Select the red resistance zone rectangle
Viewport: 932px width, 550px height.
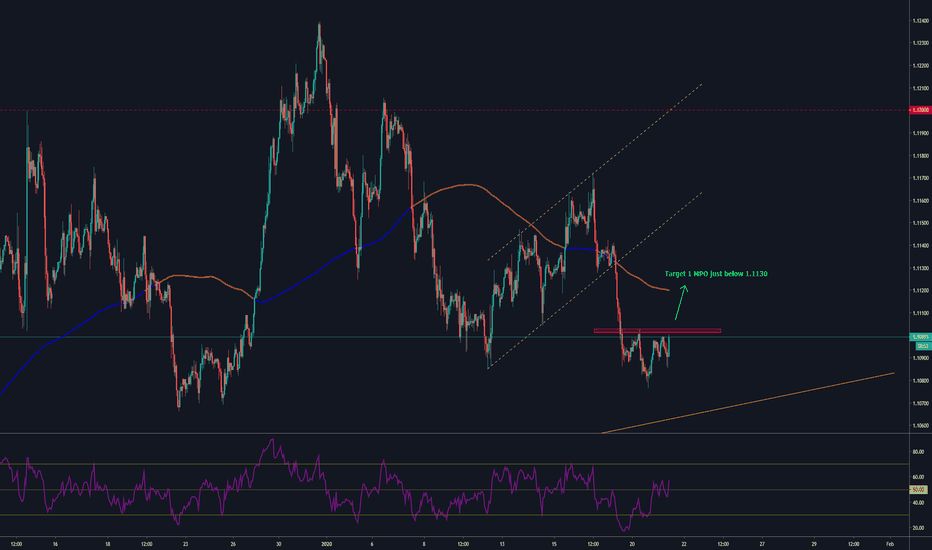[656, 330]
